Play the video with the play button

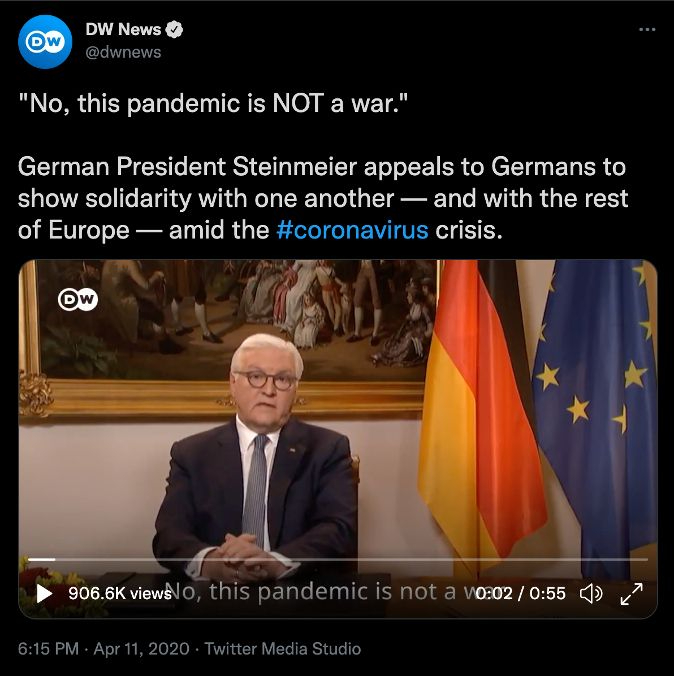(x=44, y=594)
